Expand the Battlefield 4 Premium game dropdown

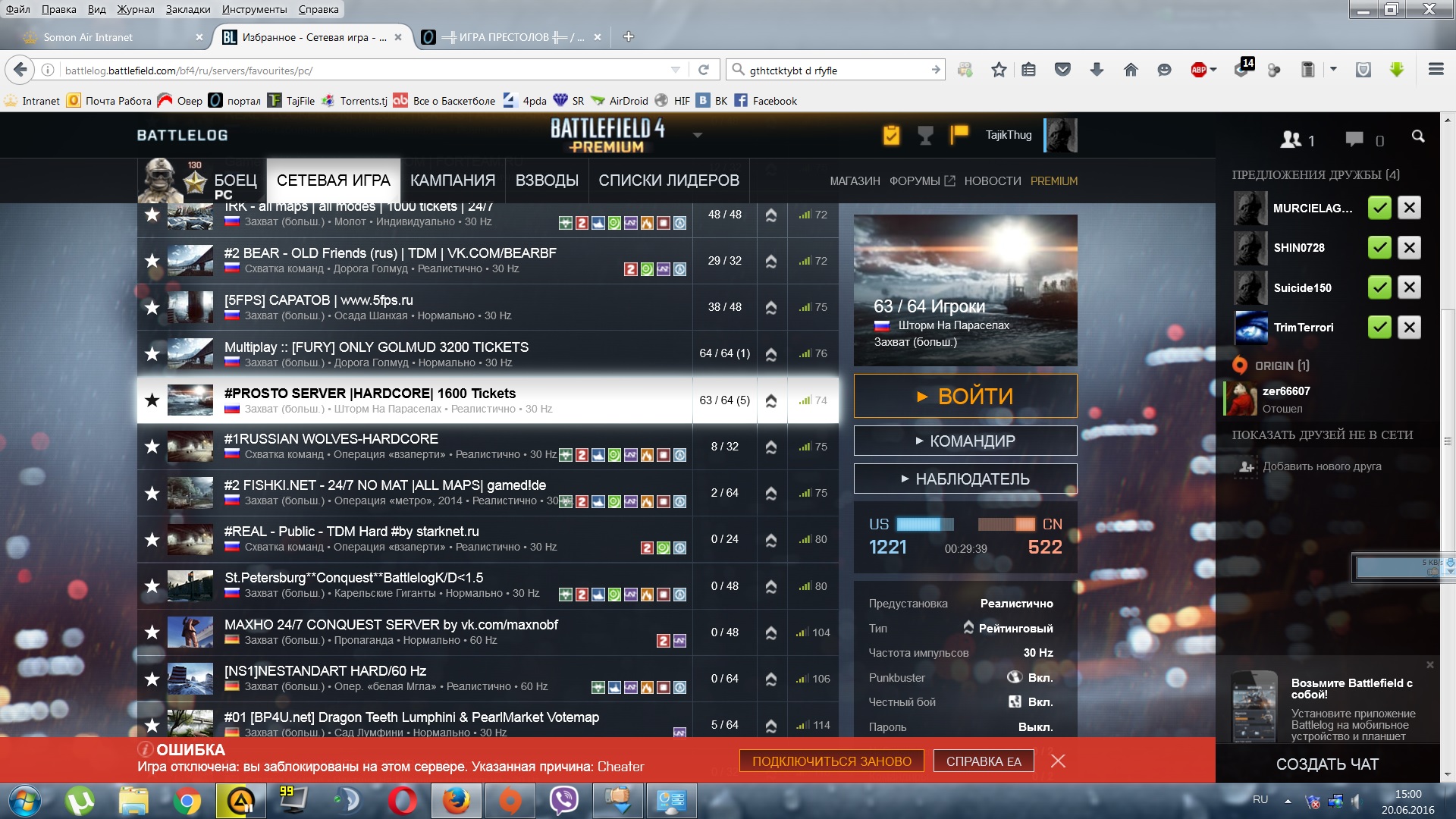point(698,136)
